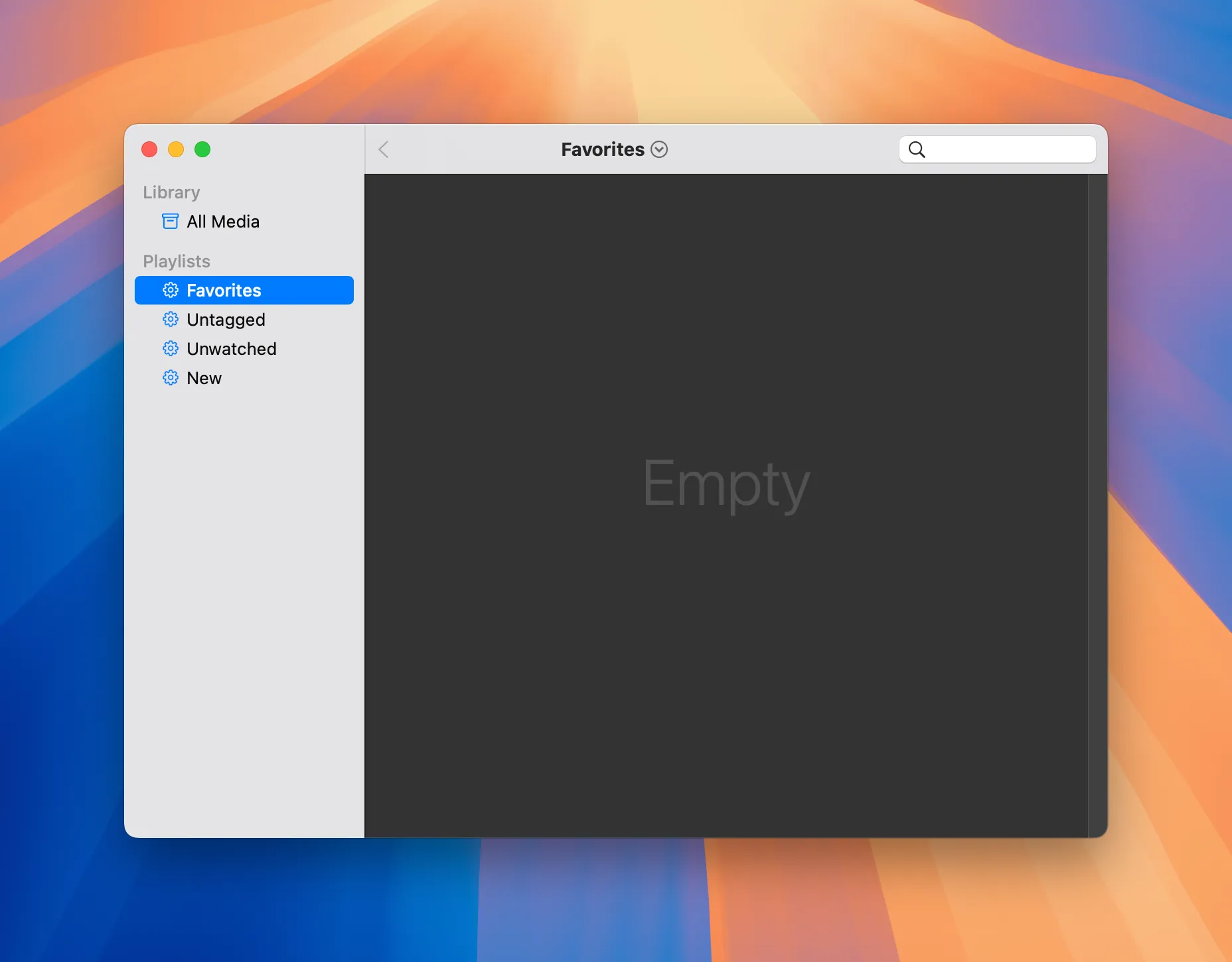The image size is (1232, 962).
Task: Click the gear icon beside Unwatched
Action: (170, 349)
